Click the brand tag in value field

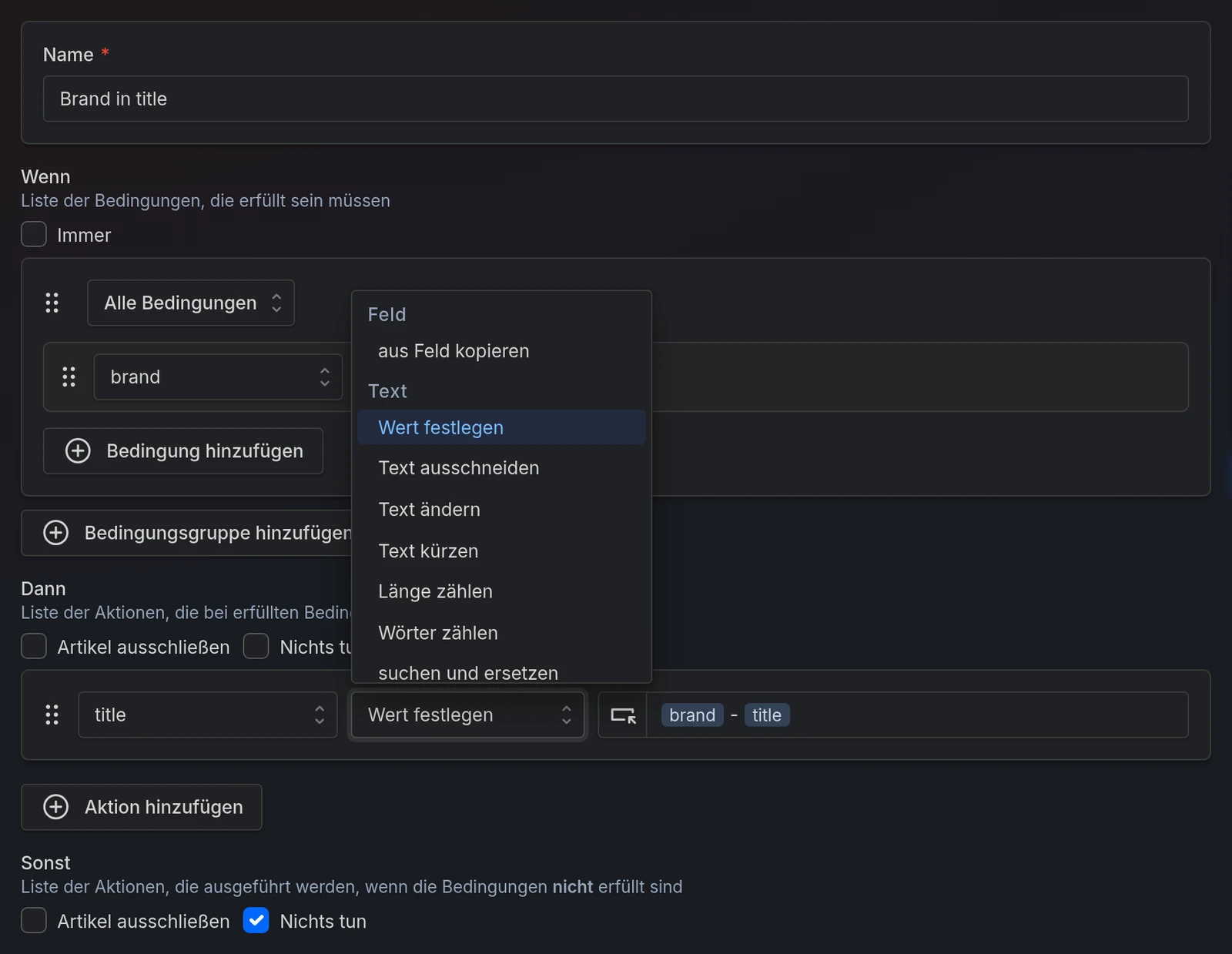(692, 715)
